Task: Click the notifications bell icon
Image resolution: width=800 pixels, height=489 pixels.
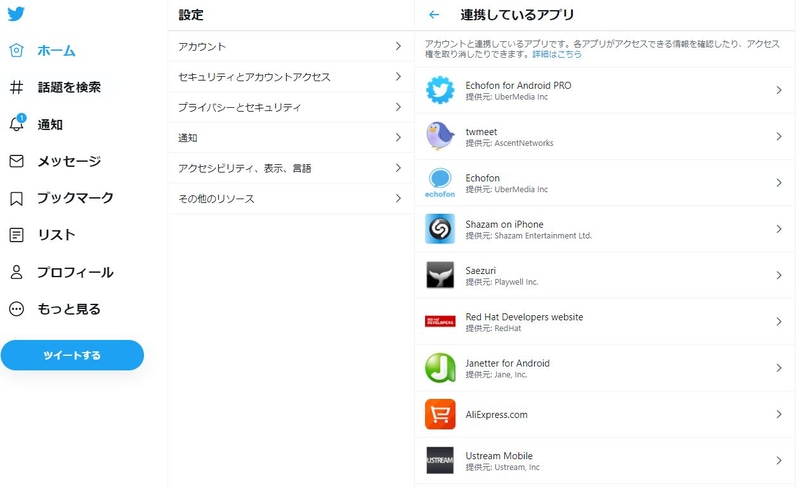Action: coord(17,123)
